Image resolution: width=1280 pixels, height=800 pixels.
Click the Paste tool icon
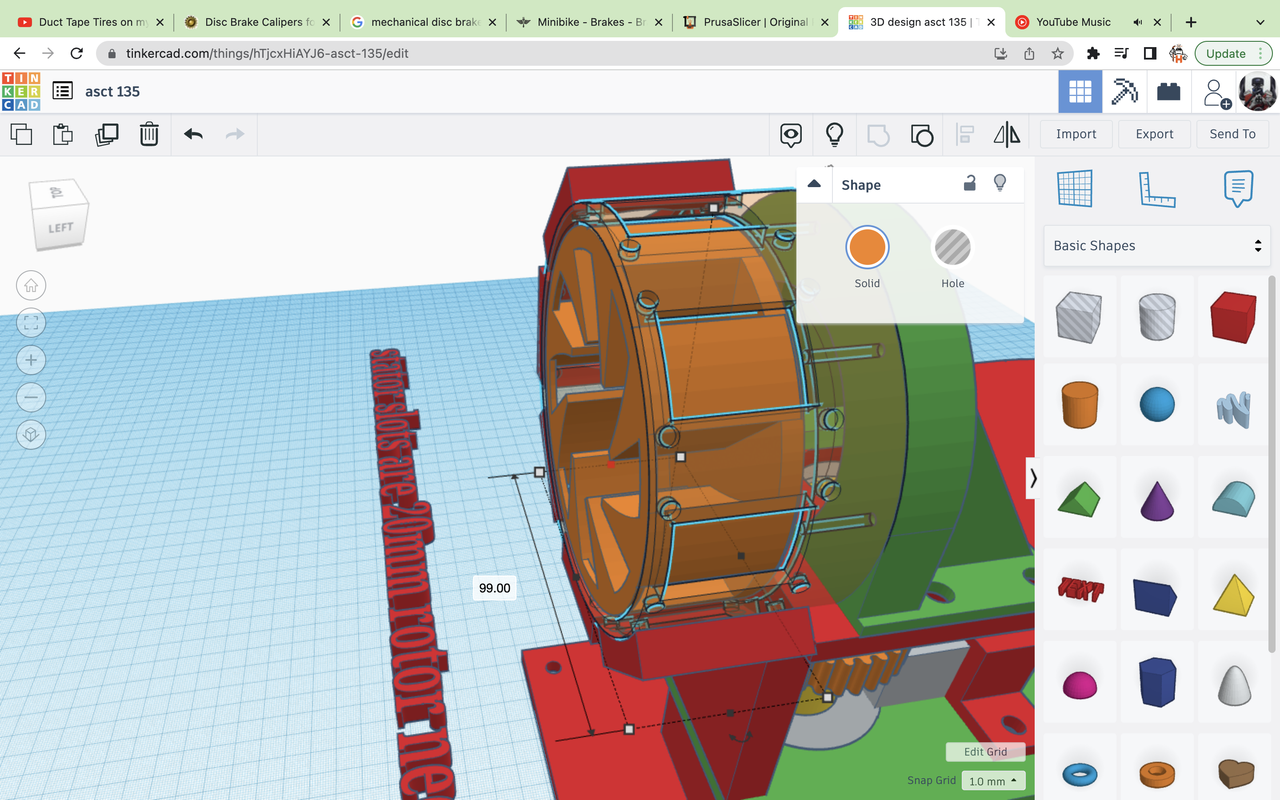pos(63,134)
